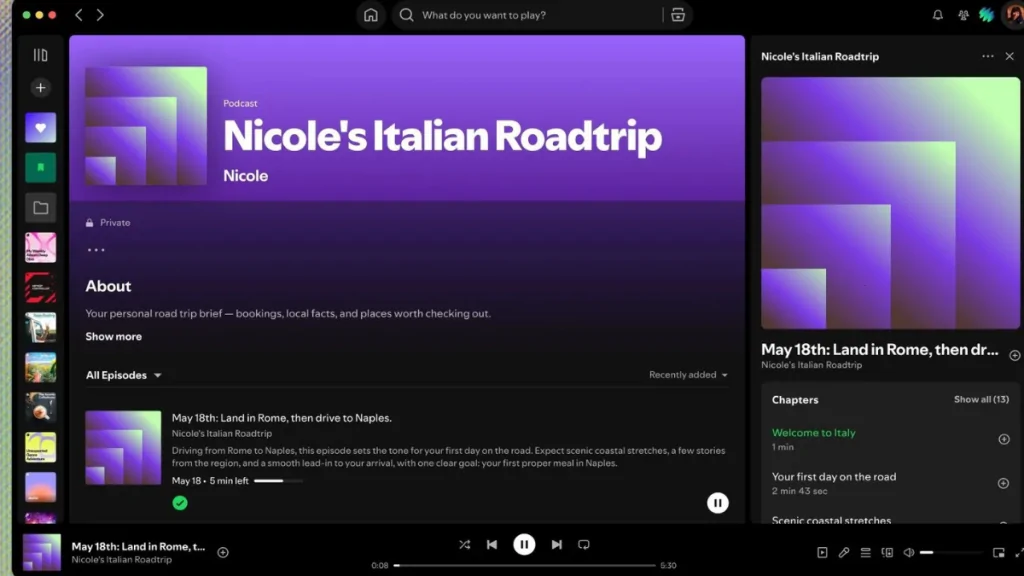This screenshot has height=576, width=1024.
Task: Expand the All Episodes dropdown
Action: coord(123,375)
